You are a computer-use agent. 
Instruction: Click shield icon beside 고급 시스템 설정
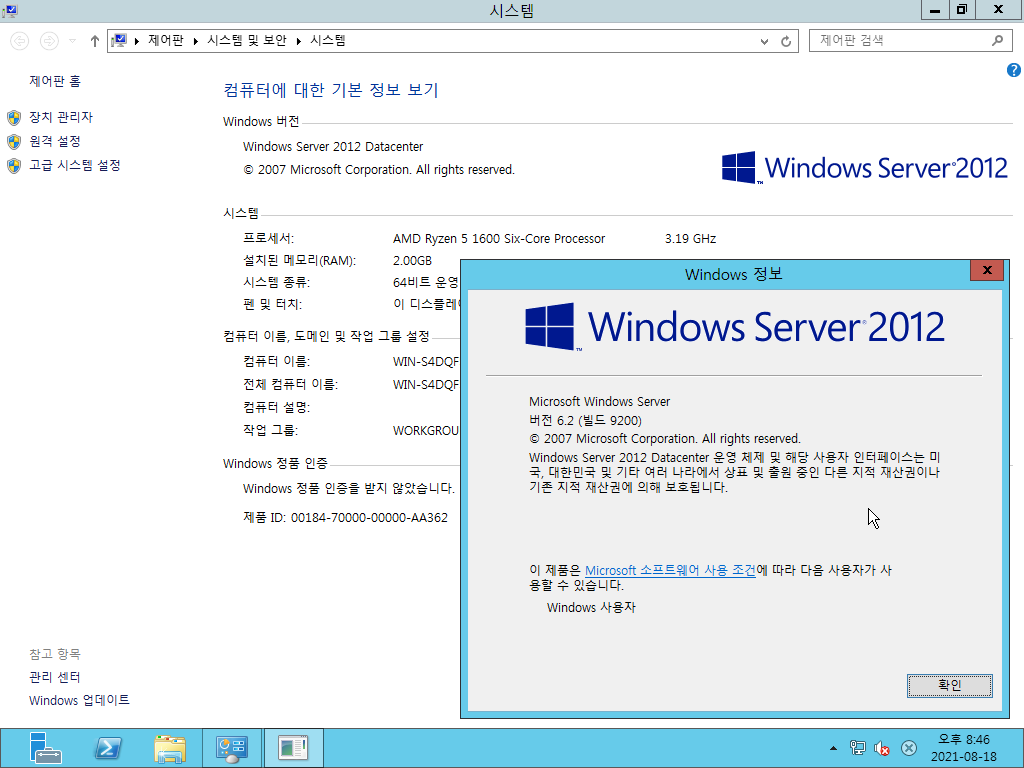(x=14, y=167)
